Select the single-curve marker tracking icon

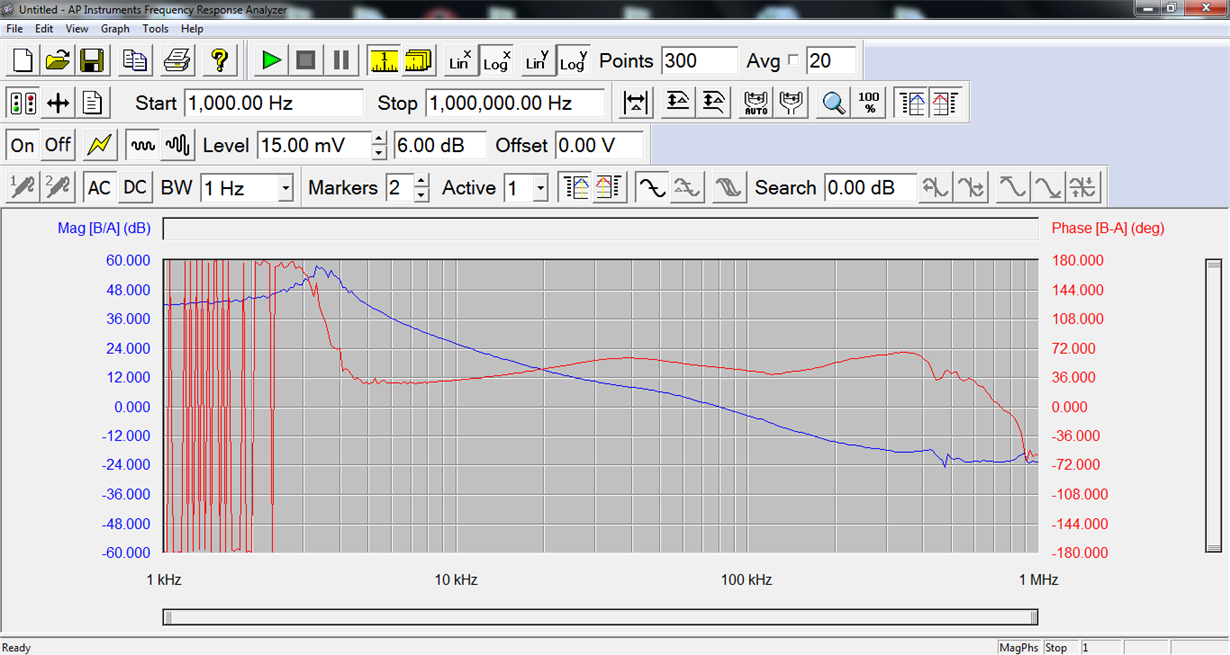point(652,187)
